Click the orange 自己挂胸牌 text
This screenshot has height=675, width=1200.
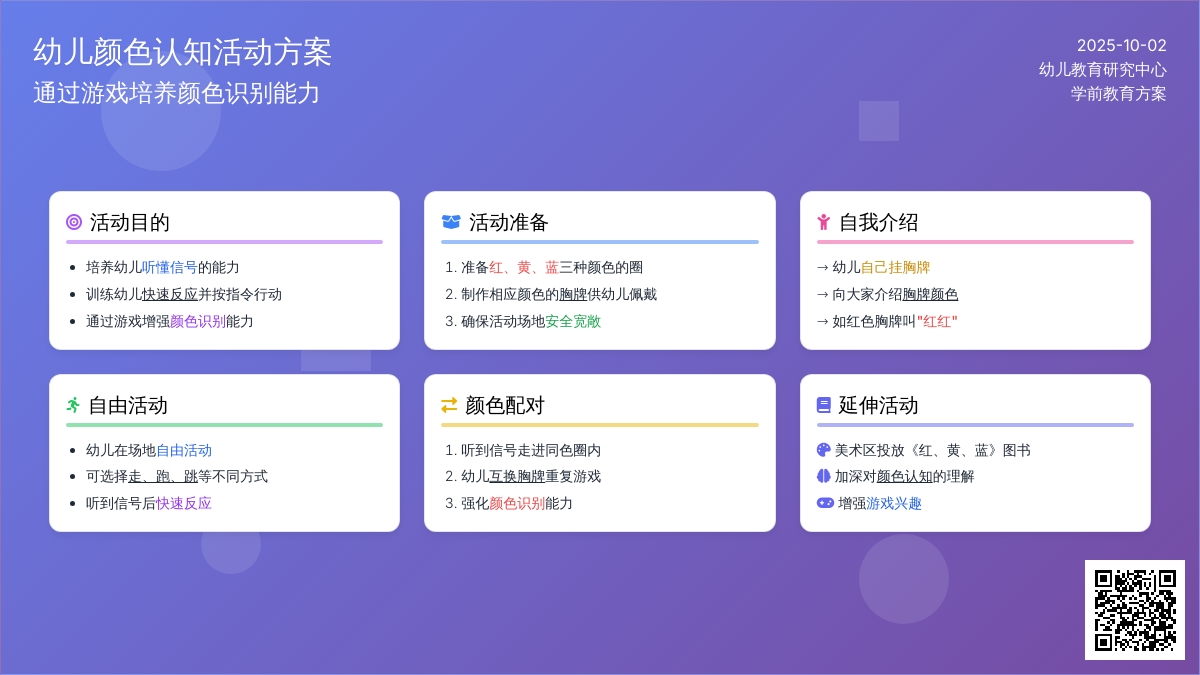[895, 267]
